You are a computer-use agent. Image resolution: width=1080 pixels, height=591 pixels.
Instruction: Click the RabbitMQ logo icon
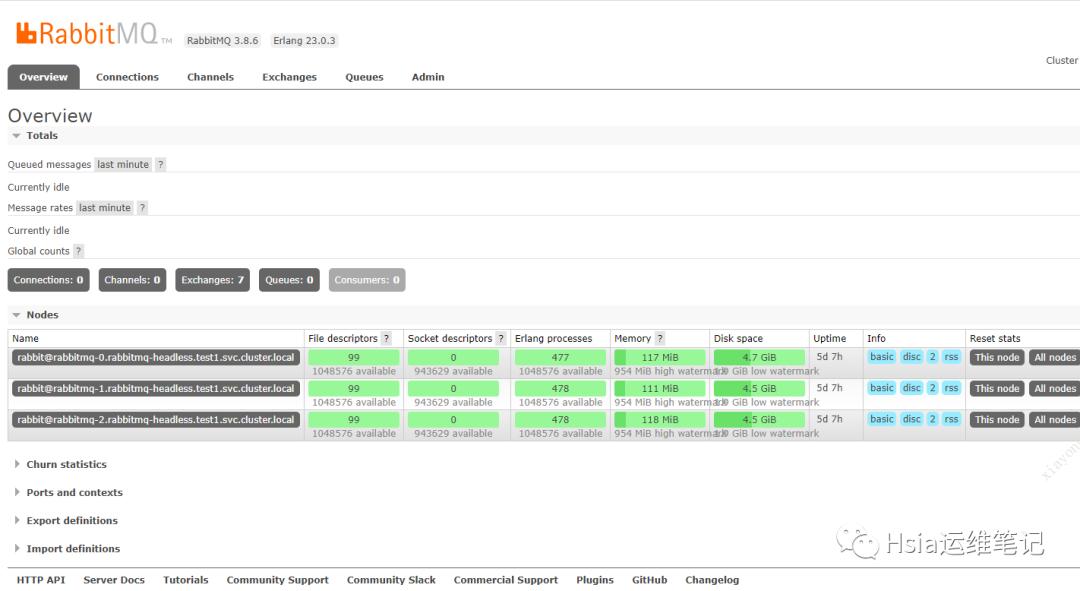27,34
